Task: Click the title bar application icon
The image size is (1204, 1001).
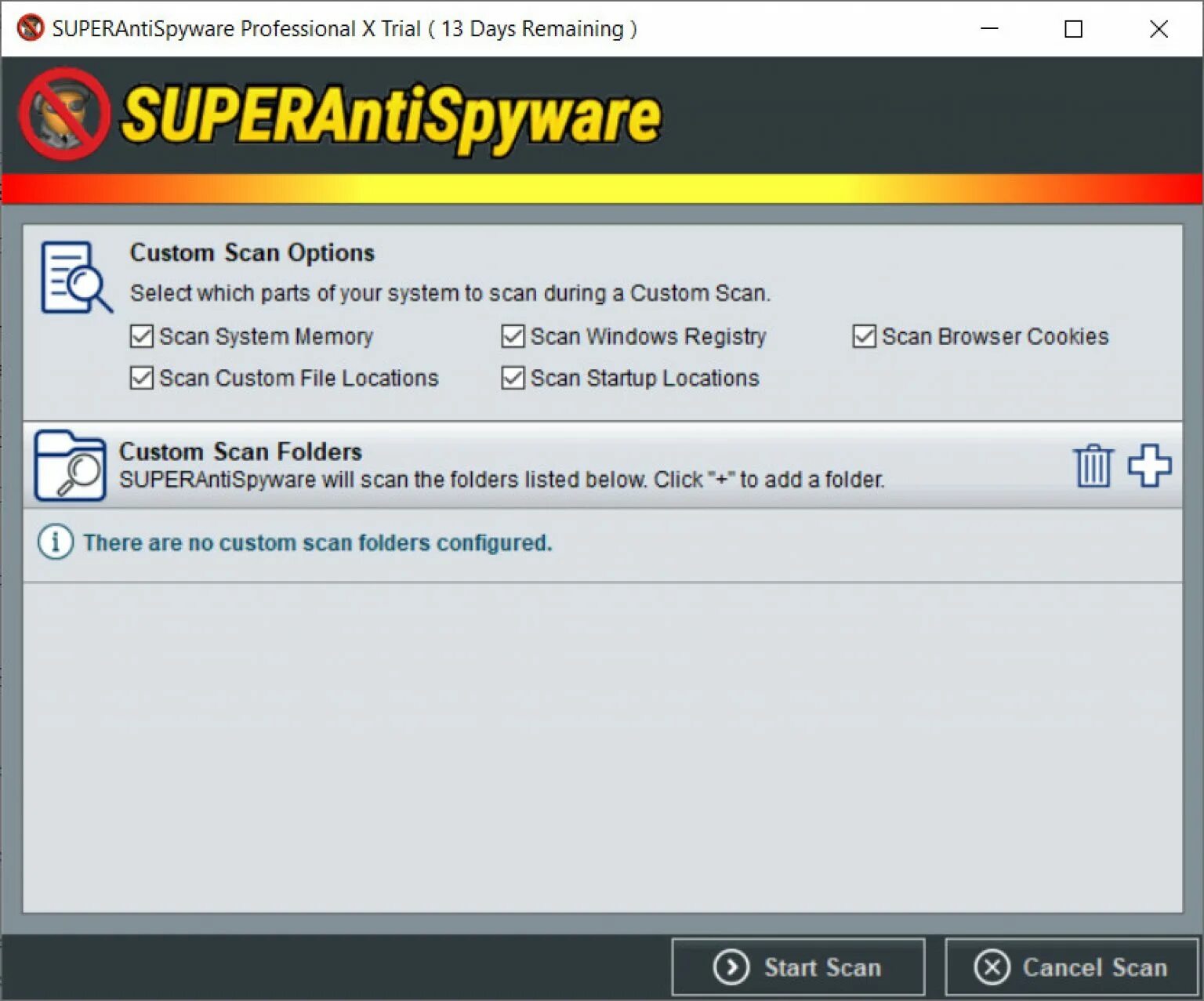Action: pos(30,28)
